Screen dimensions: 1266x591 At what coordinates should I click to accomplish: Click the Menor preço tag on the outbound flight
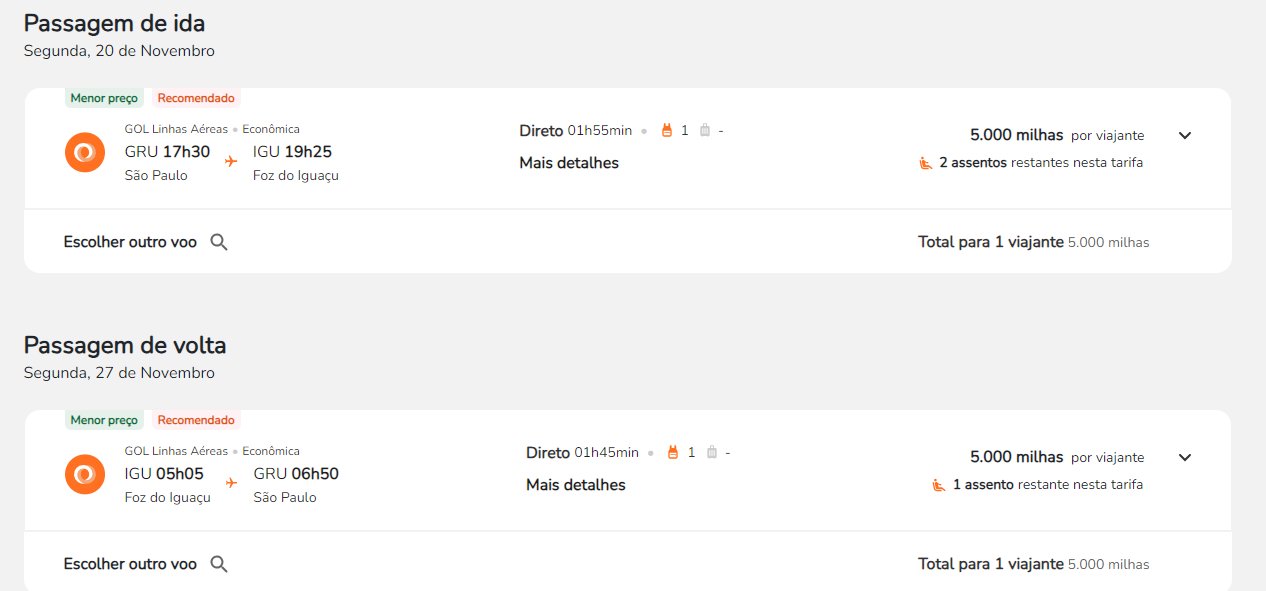104,98
